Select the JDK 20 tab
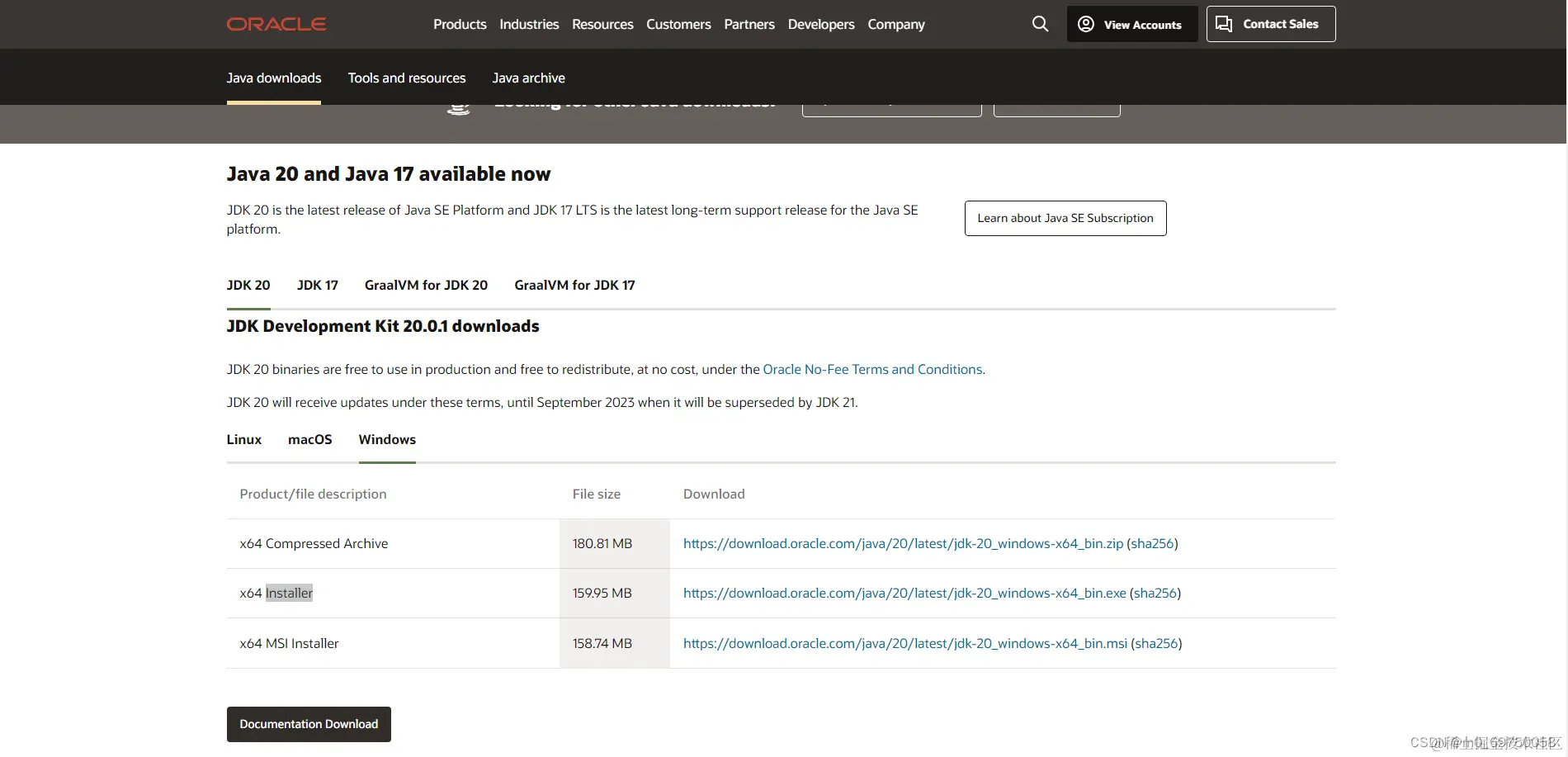This screenshot has width=1568, height=757. [x=248, y=285]
